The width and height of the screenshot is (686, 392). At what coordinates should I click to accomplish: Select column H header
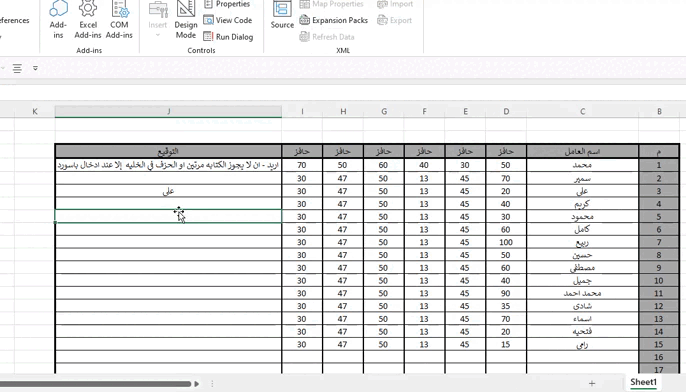click(x=343, y=112)
